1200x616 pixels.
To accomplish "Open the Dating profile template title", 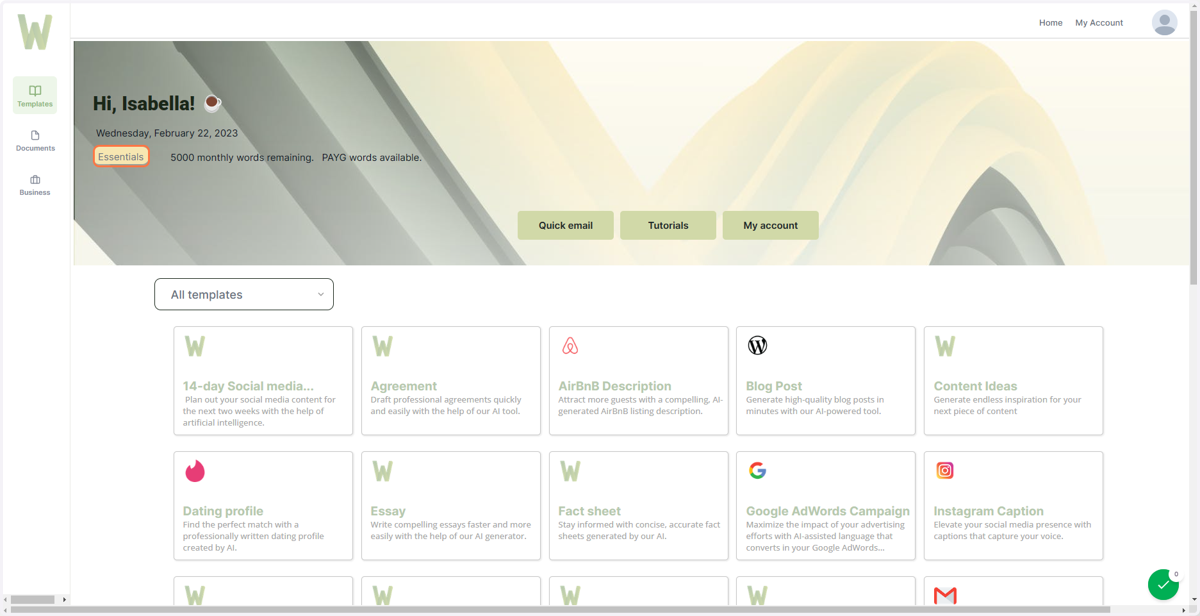I will tap(223, 511).
